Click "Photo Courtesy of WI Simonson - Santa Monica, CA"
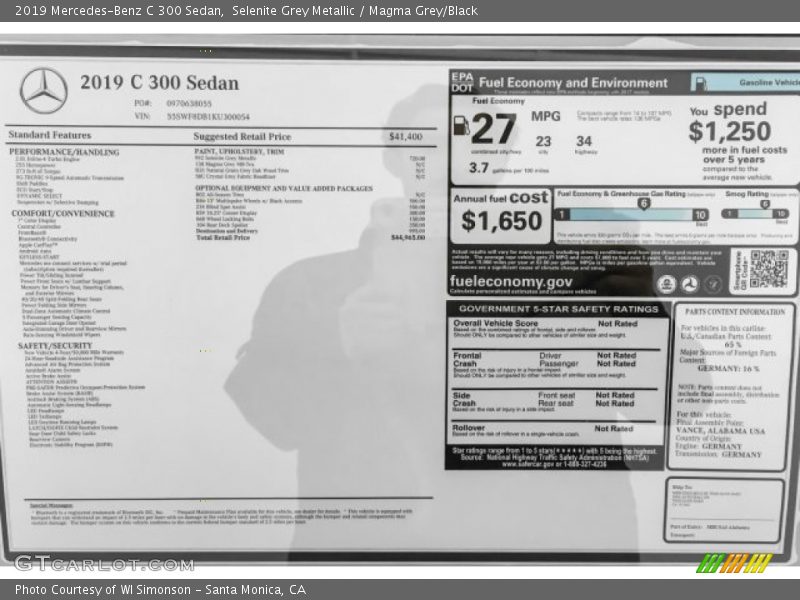This screenshot has width=800, height=600. click(x=160, y=590)
